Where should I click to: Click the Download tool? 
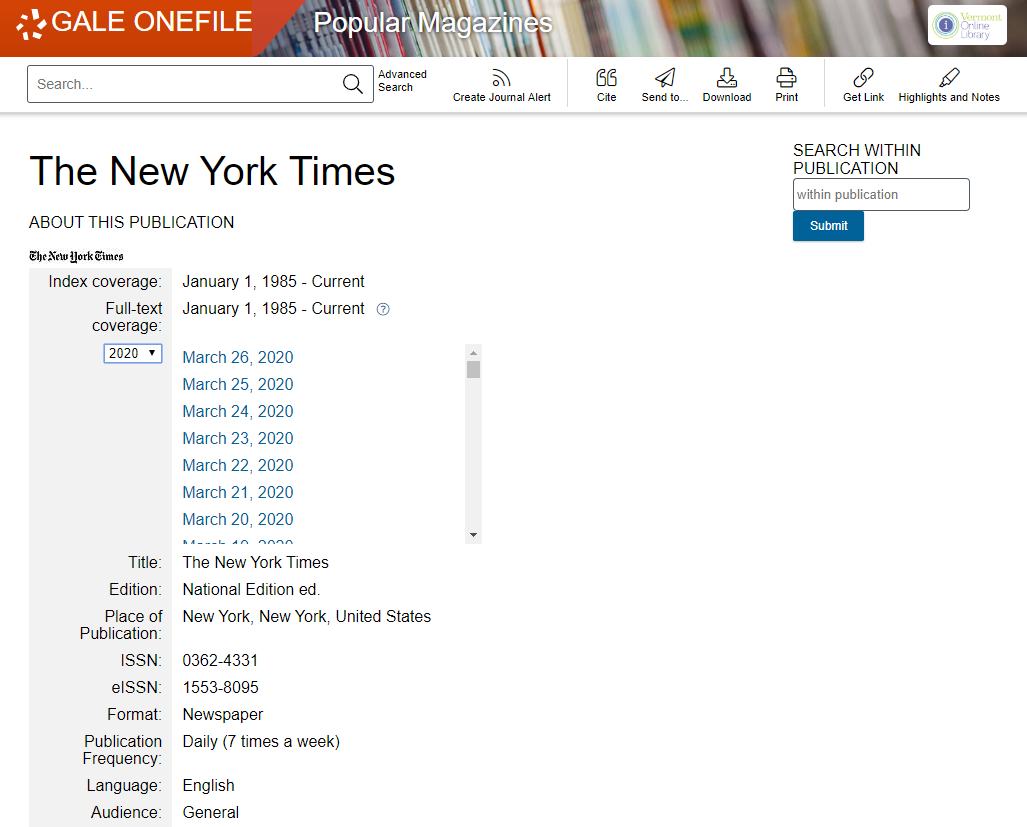[727, 86]
